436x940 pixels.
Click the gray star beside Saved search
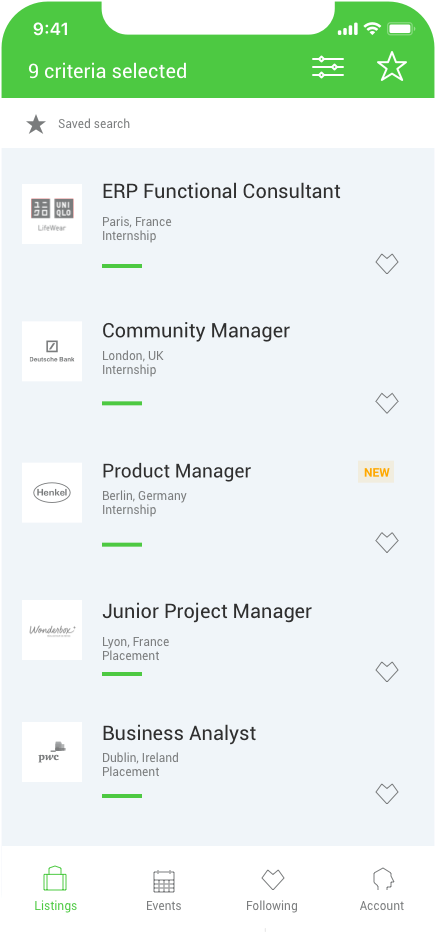click(x=36, y=124)
